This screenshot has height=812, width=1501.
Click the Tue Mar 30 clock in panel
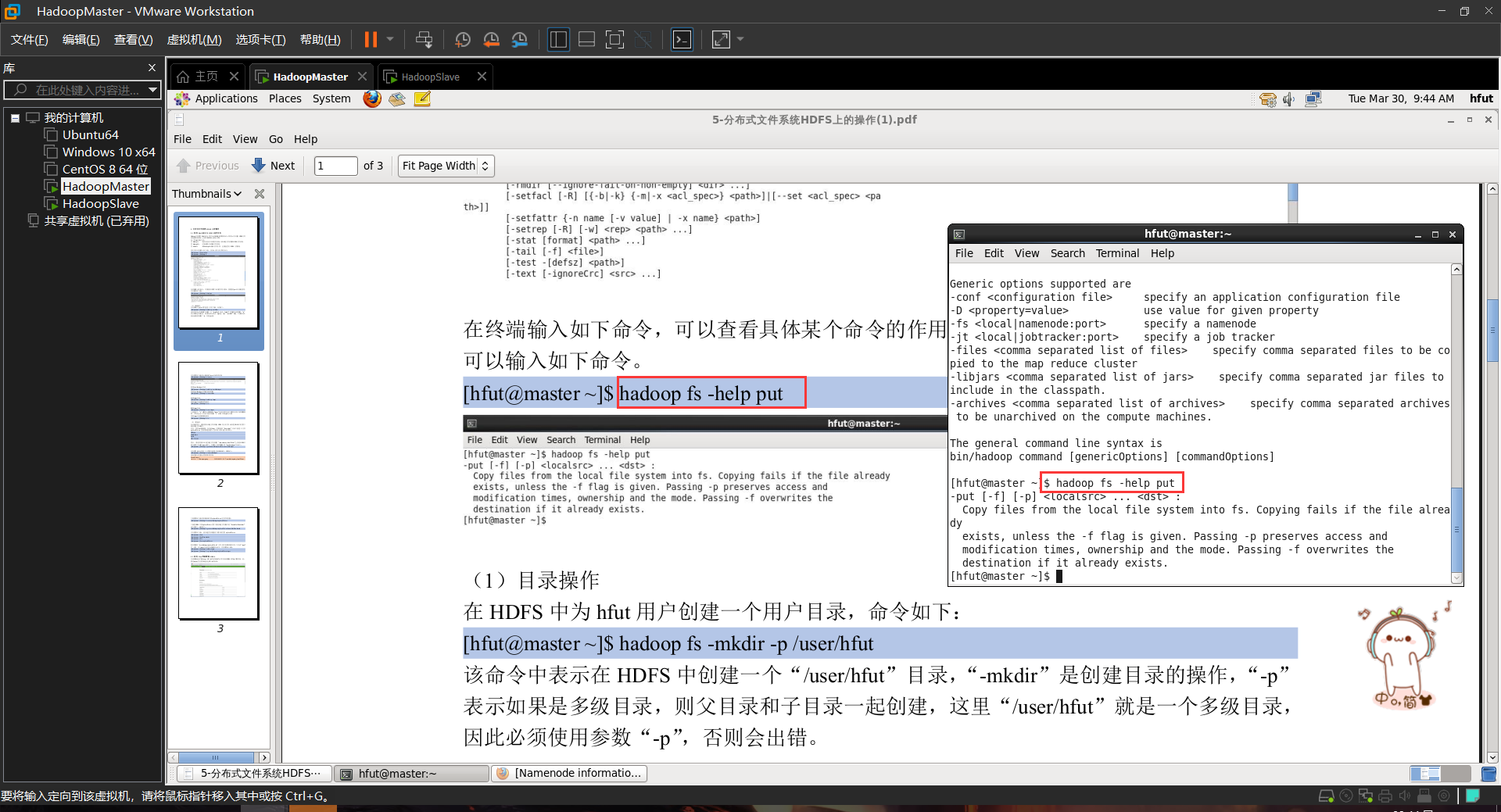point(1401,98)
